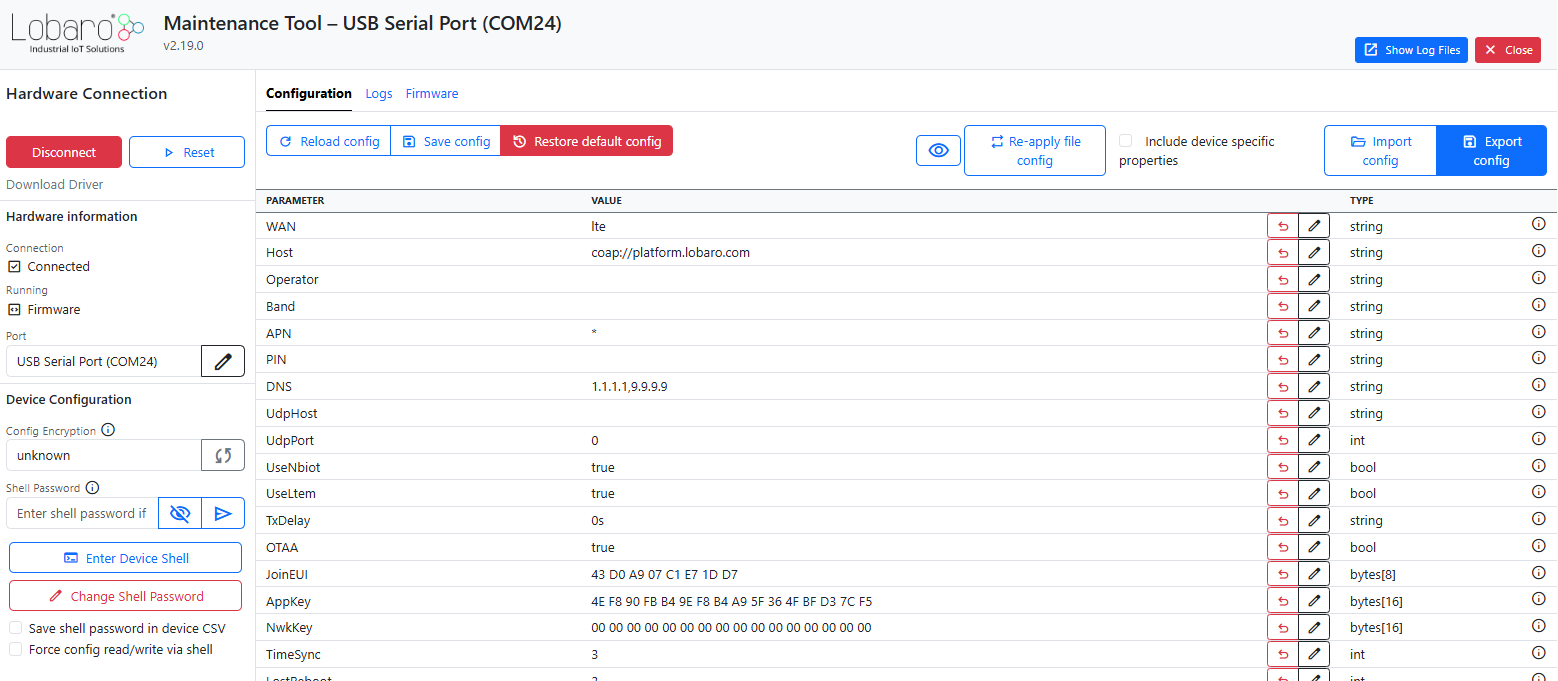1558x681 pixels.
Task: Revert the AppKey parameter value
Action: point(1283,601)
